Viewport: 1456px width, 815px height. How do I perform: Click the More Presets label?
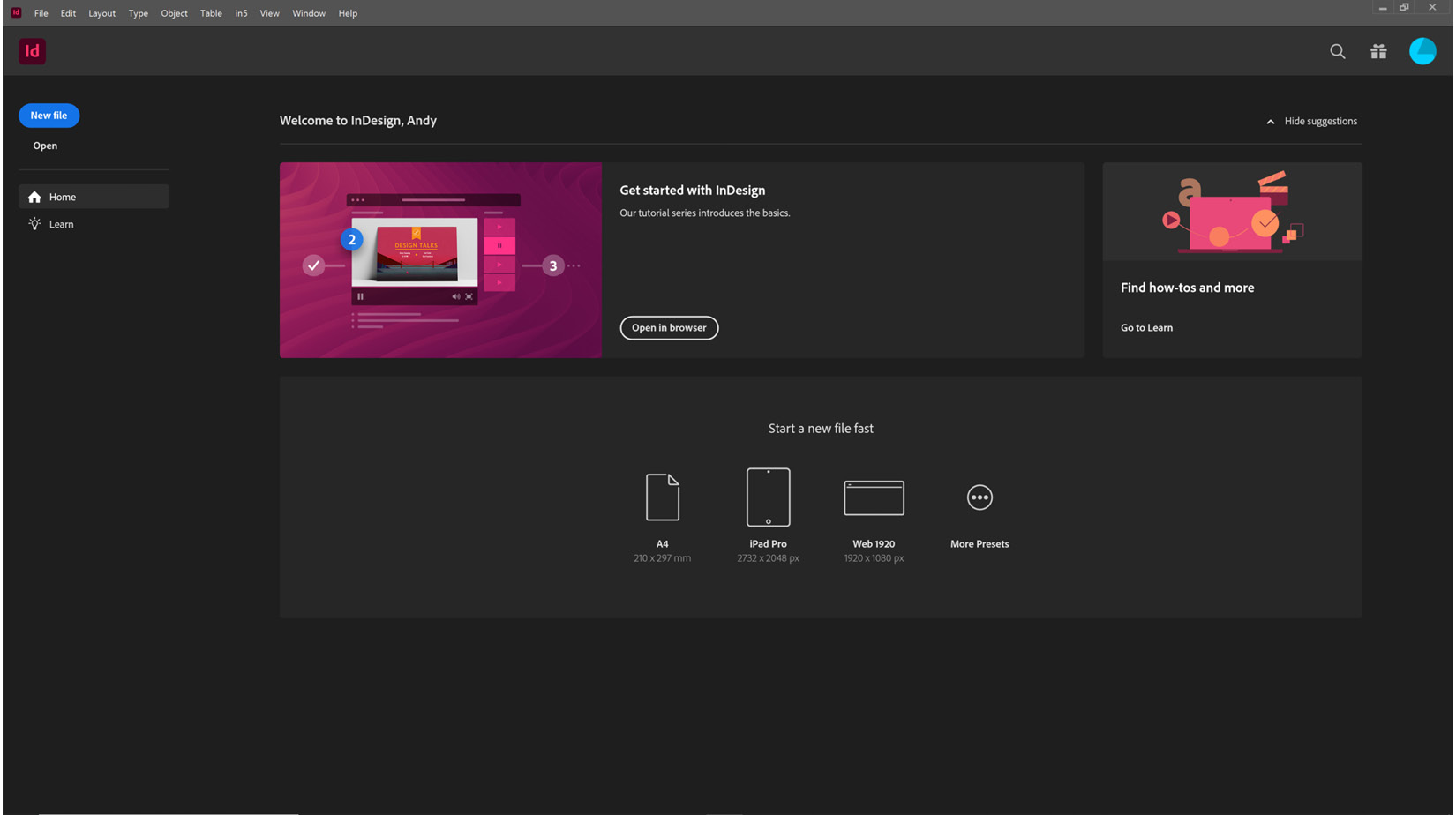point(979,544)
